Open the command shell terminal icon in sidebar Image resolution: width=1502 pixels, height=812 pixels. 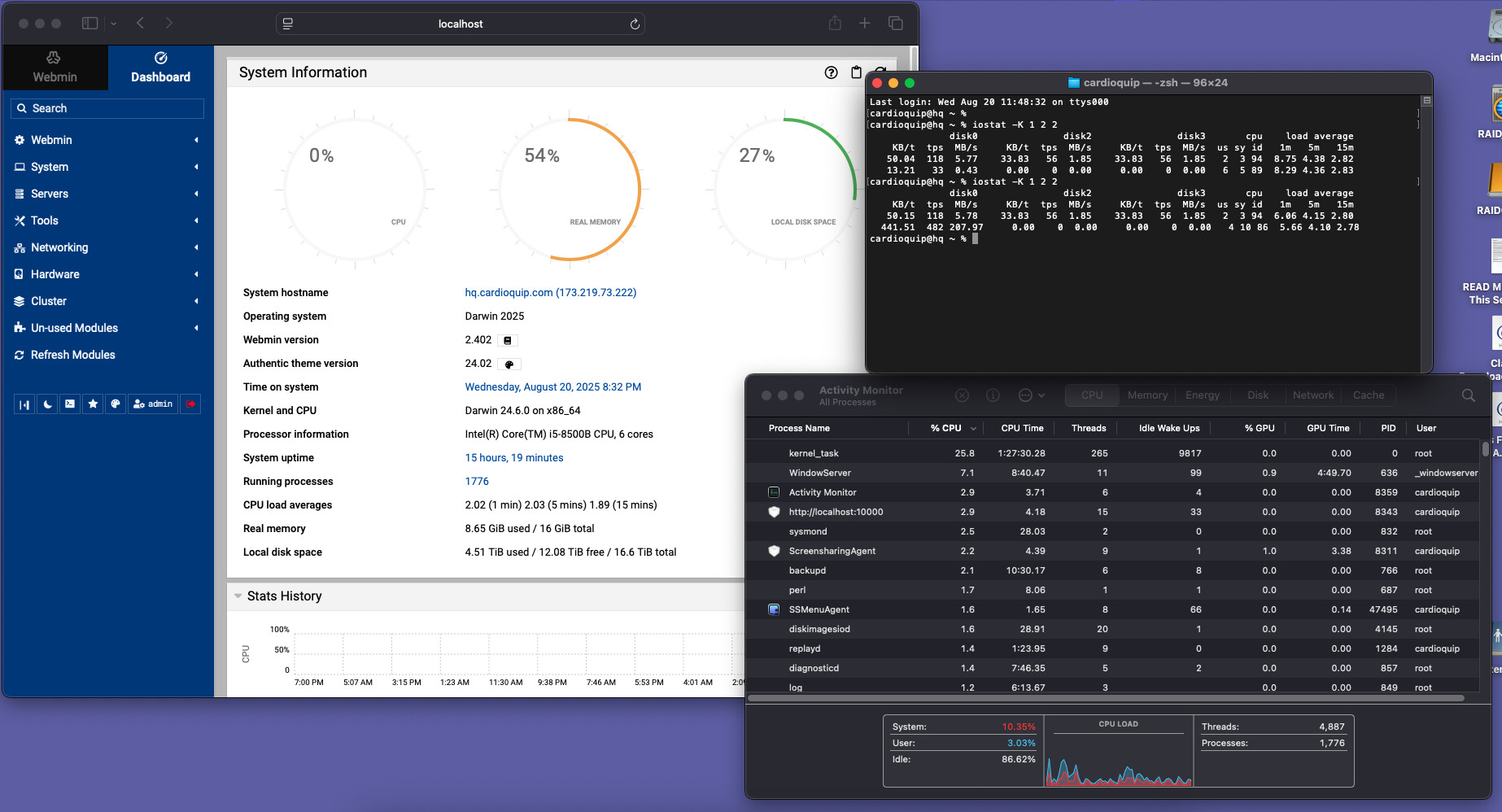tap(70, 404)
